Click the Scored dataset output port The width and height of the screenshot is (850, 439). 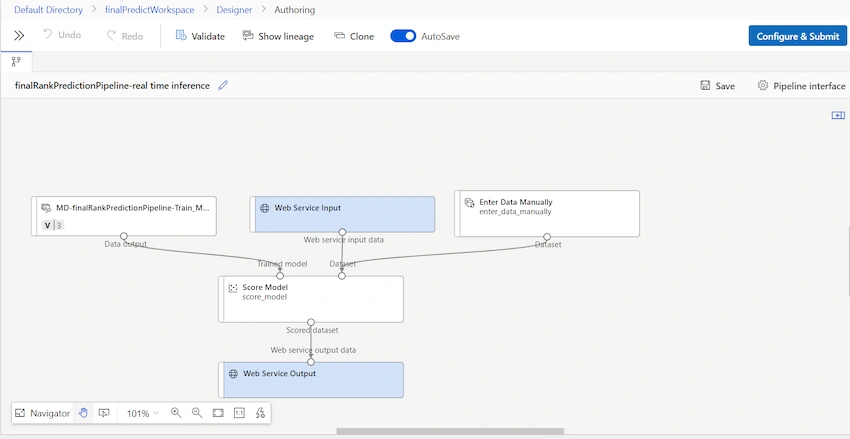click(311, 322)
